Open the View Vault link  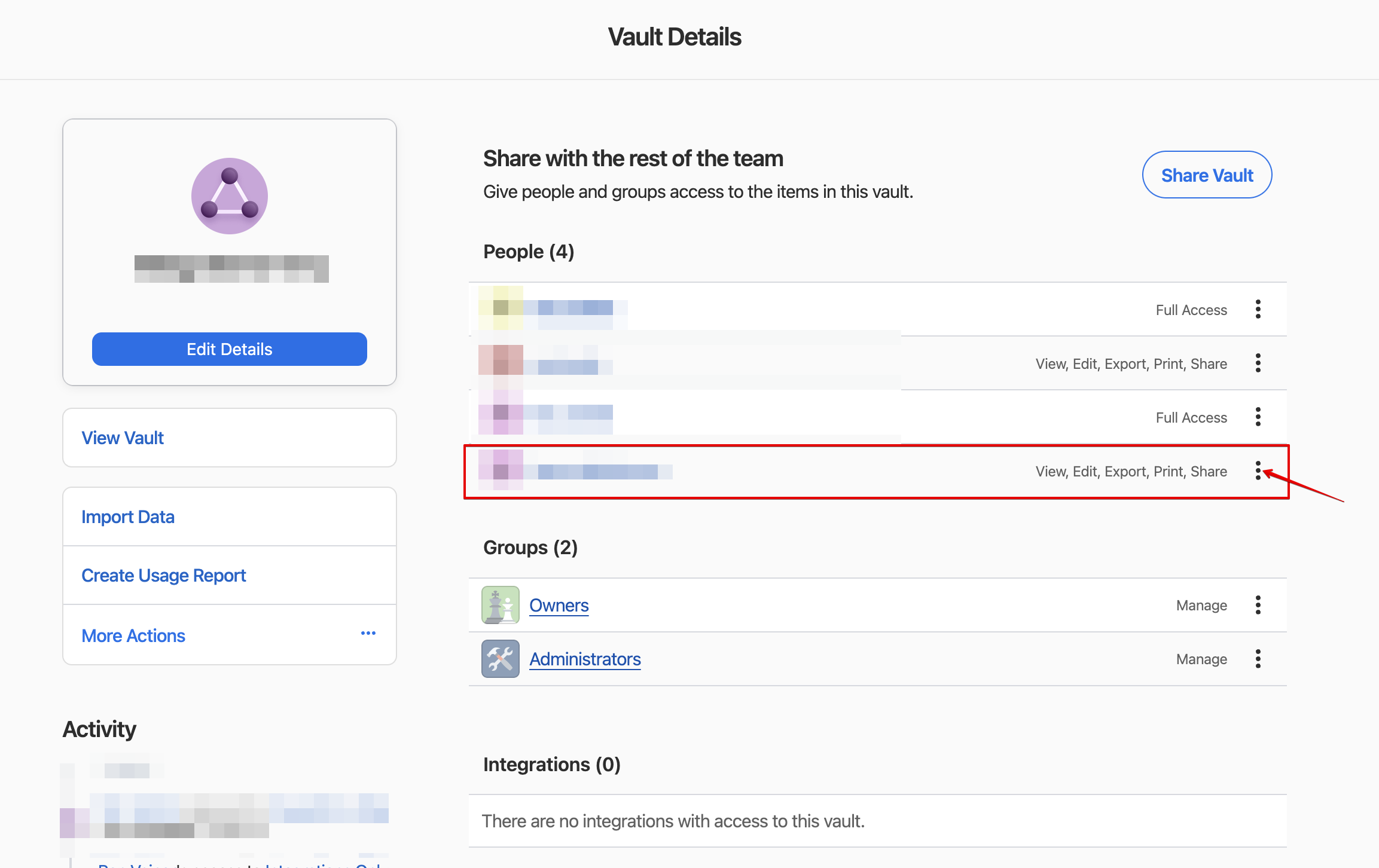coord(123,438)
